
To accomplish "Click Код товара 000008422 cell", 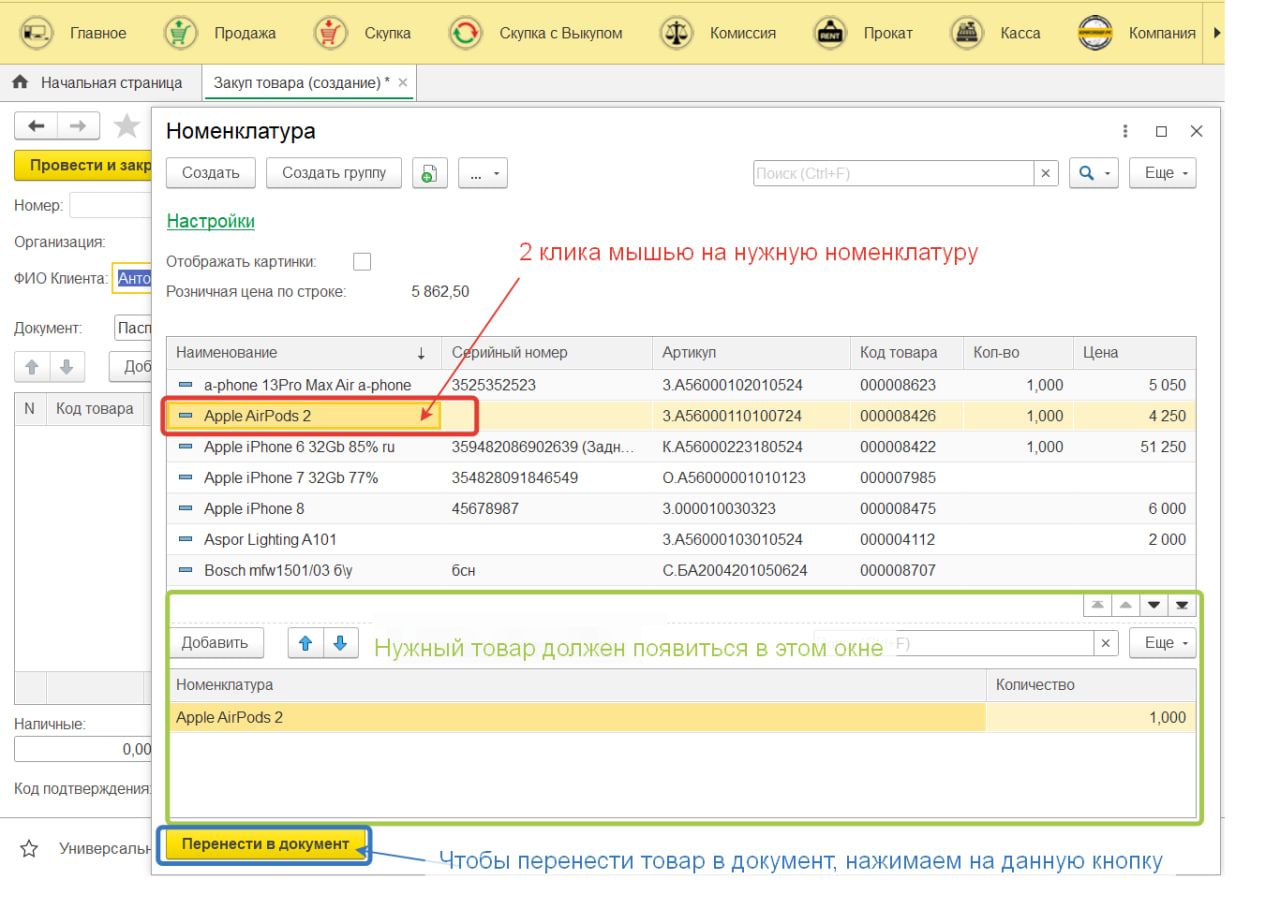I will (x=907, y=447).
